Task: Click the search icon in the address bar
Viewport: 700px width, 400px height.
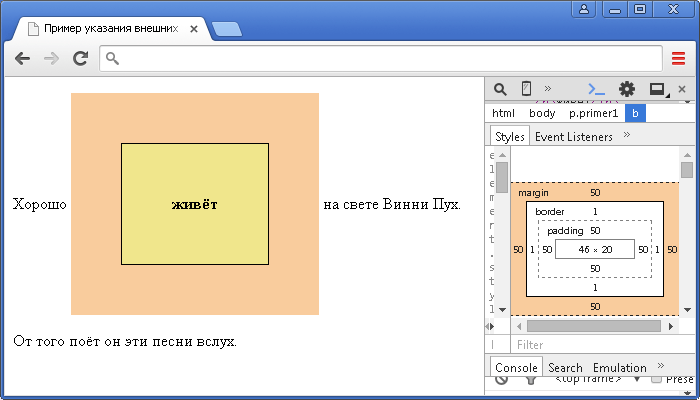Action: click(x=112, y=58)
